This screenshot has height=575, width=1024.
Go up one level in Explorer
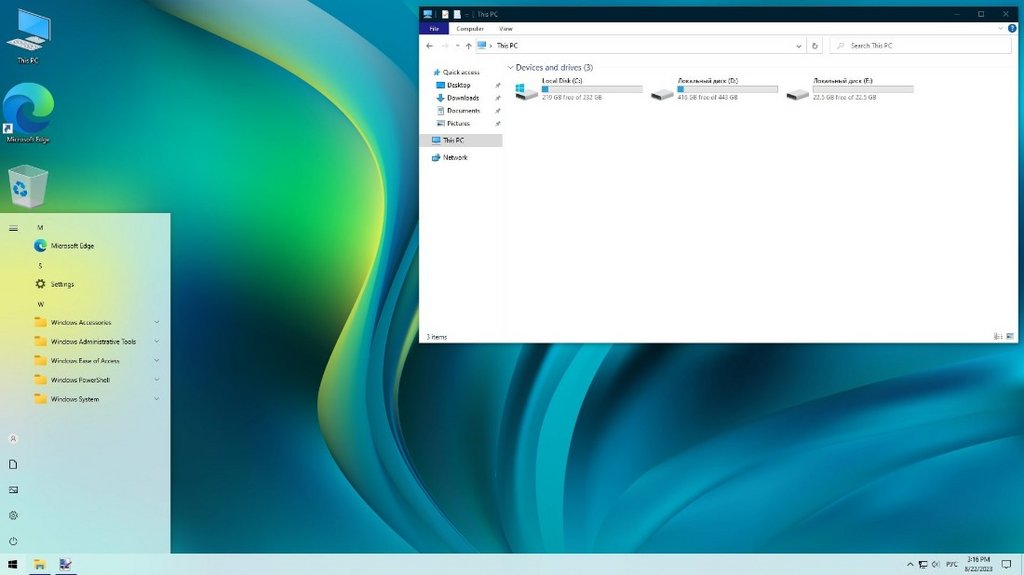click(x=468, y=46)
